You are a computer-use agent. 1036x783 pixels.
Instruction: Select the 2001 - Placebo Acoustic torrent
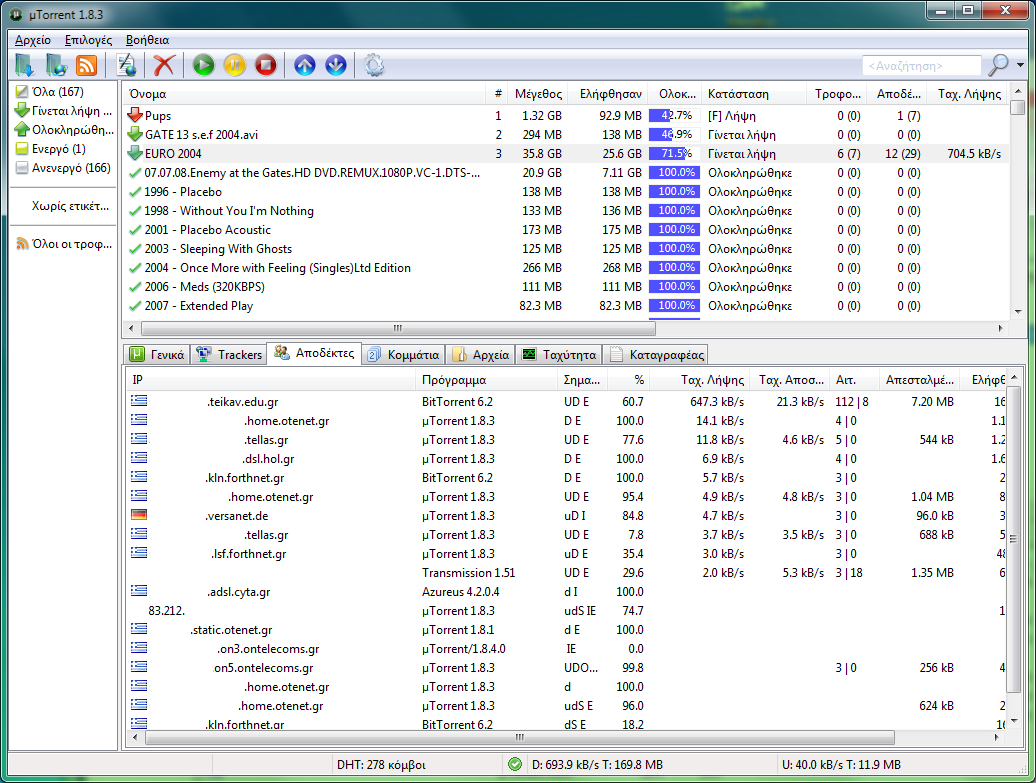(x=566, y=230)
